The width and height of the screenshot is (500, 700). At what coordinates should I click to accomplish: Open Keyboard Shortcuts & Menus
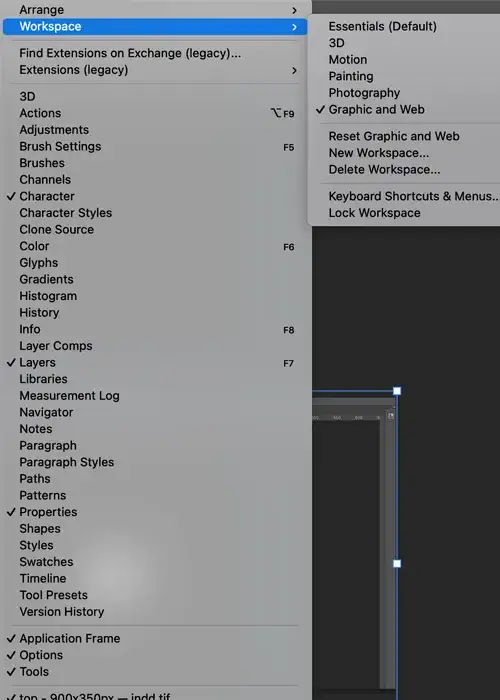click(414, 196)
